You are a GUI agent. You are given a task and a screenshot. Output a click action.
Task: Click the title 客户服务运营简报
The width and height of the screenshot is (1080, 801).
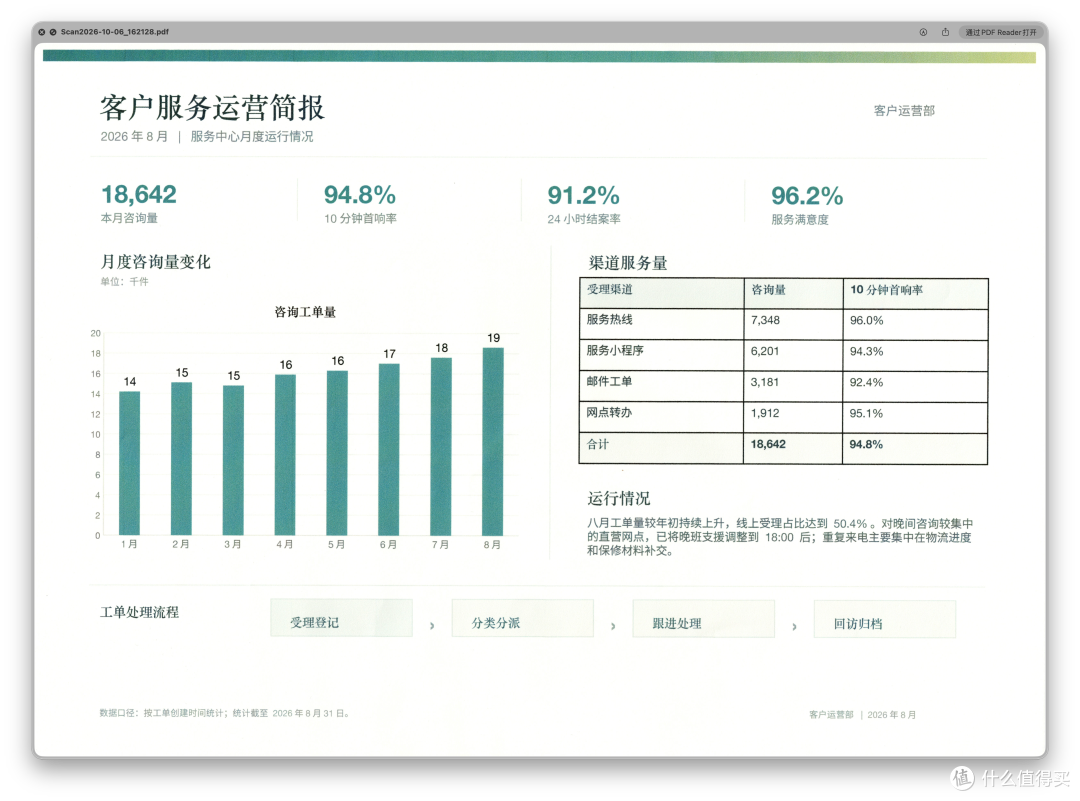coord(212,108)
